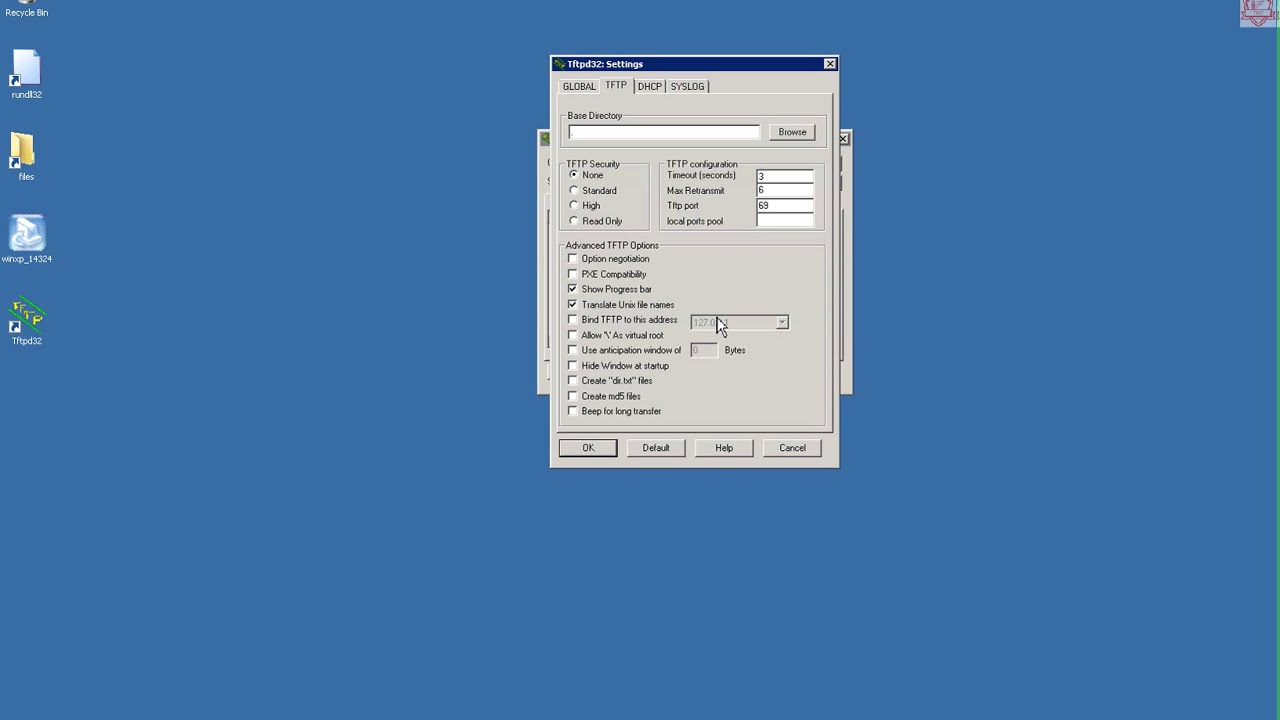Click the local ports pool field
Screen dimensions: 1280x720
[x=785, y=221]
